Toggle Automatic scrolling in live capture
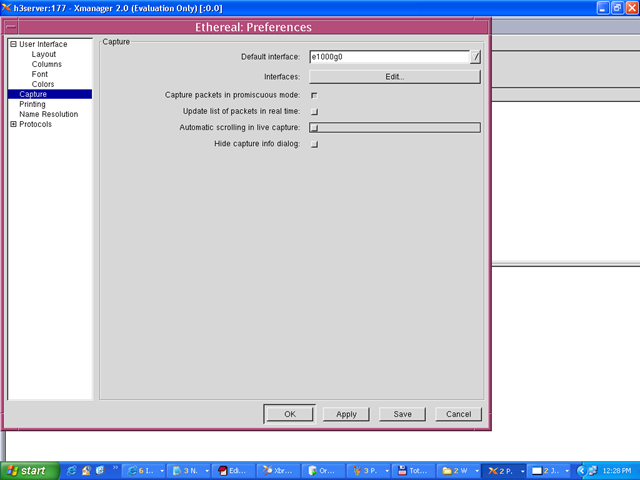This screenshot has height=480, width=640. coord(314,128)
